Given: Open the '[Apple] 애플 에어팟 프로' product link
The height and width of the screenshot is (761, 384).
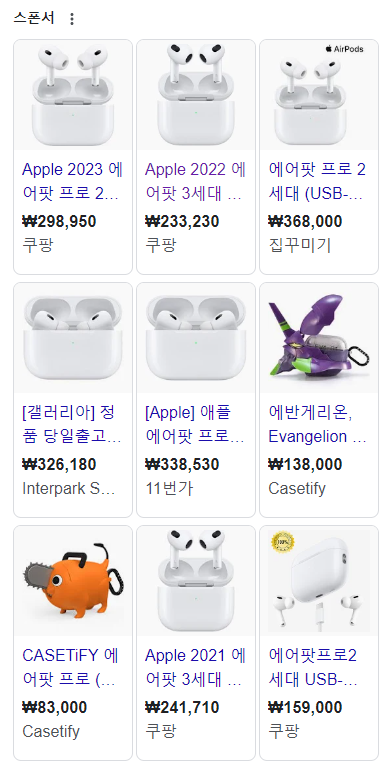Looking at the screenshot, I should pos(195,425).
